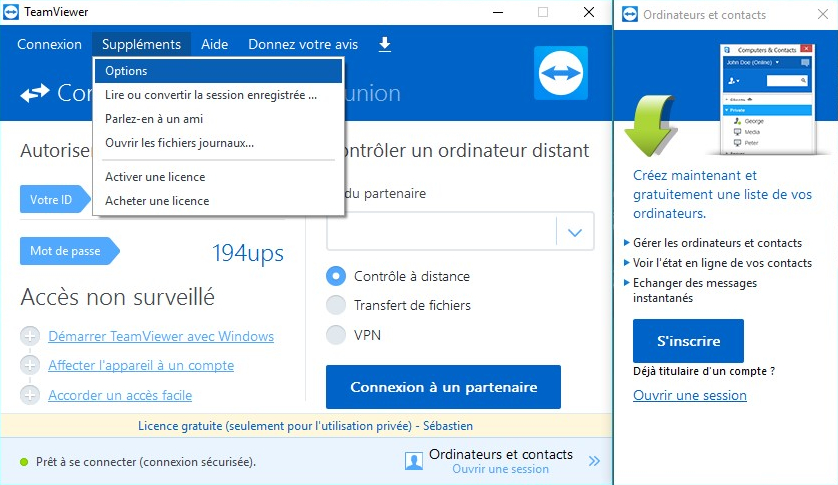The image size is (838, 485).
Task: Open Donnez votre avis menu
Action: click(x=303, y=44)
